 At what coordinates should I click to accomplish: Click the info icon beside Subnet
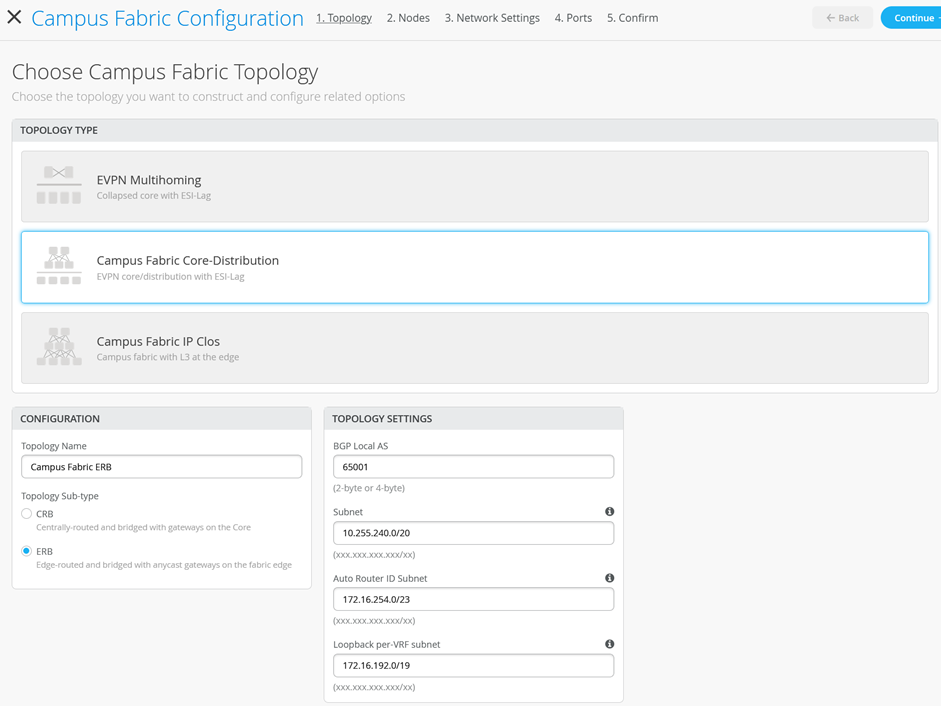pos(609,512)
